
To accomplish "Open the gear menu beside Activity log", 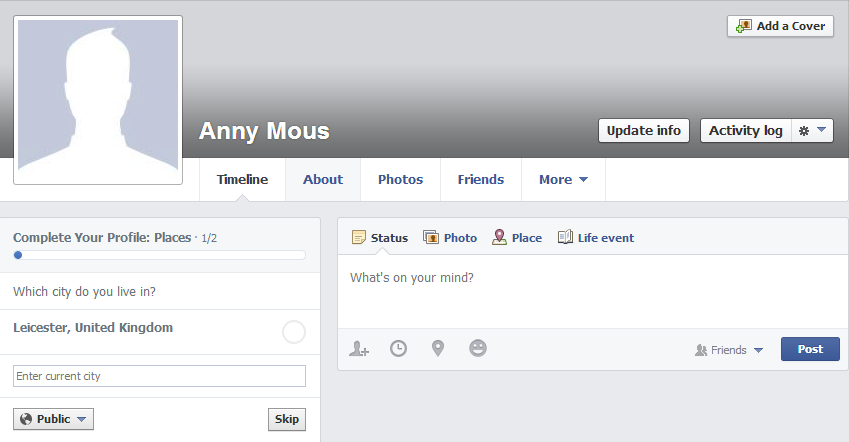I will point(812,131).
